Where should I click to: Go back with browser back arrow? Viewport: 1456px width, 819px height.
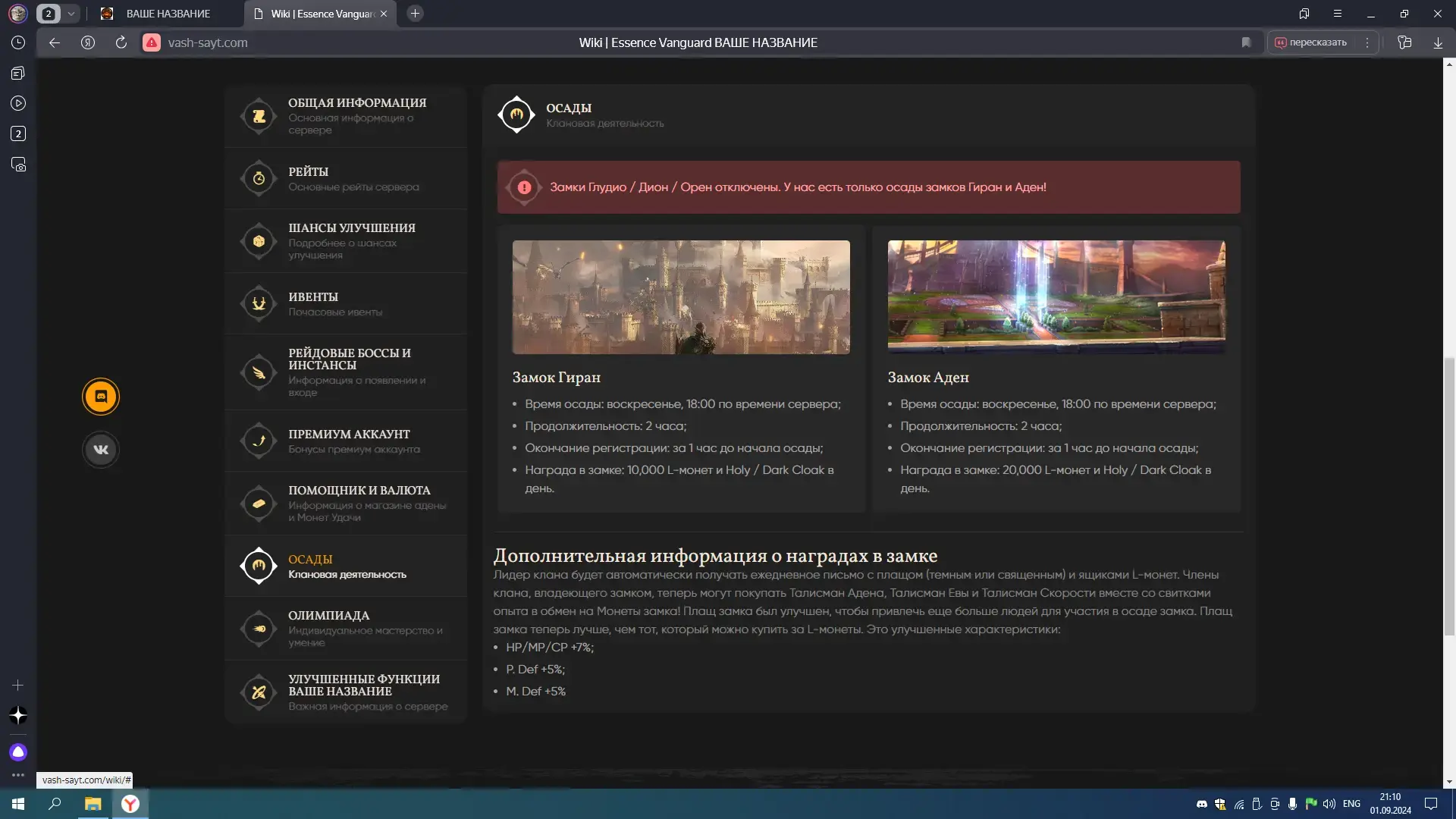click(55, 42)
